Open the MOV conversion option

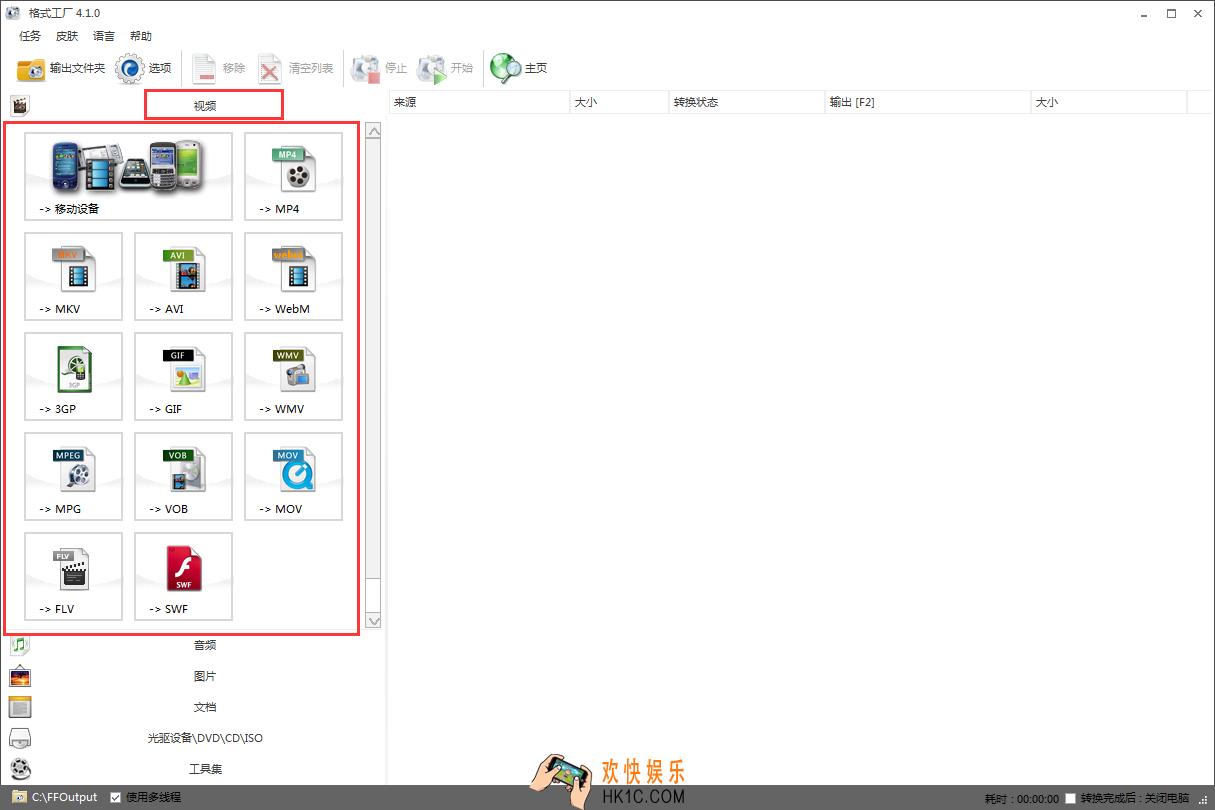click(293, 476)
